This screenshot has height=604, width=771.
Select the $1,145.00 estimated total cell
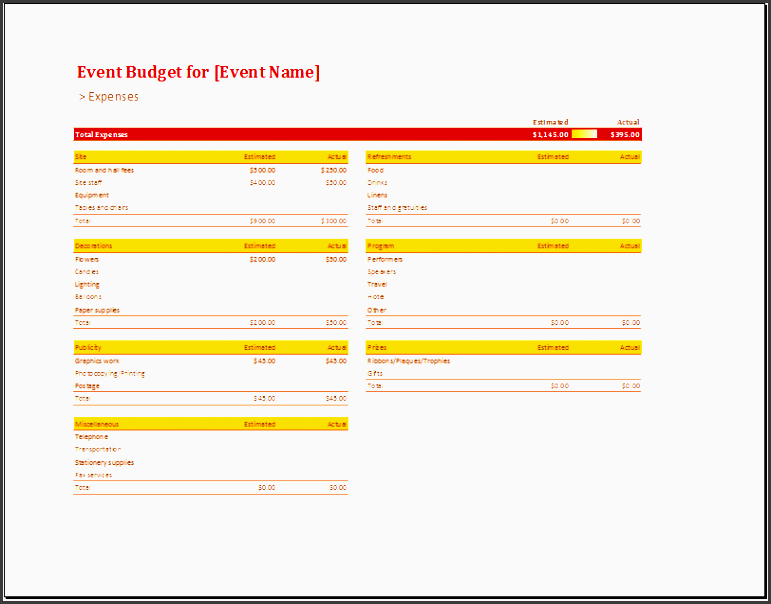[x=550, y=134]
